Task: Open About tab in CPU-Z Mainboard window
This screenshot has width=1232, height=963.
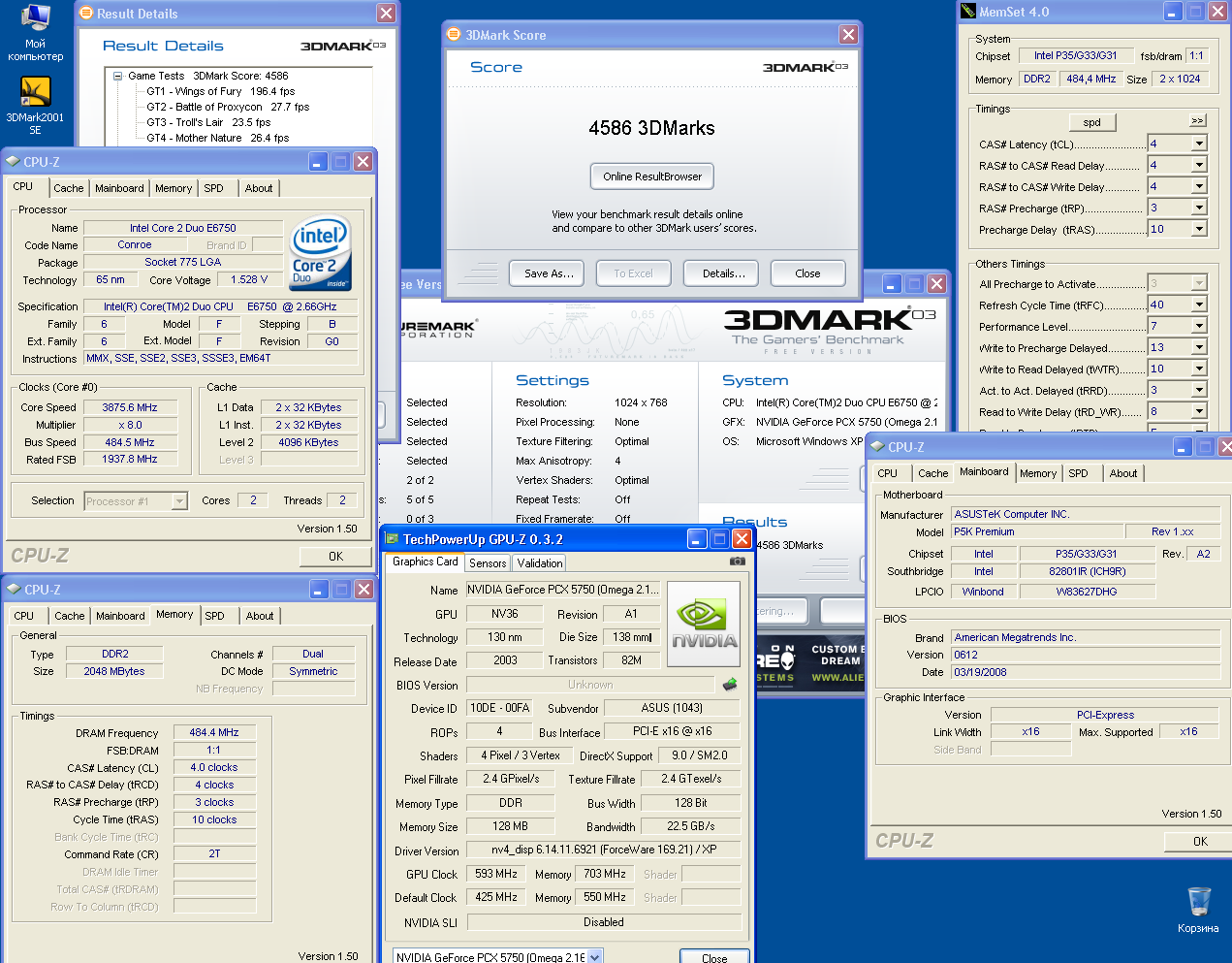Action: pyautogui.click(x=1123, y=473)
